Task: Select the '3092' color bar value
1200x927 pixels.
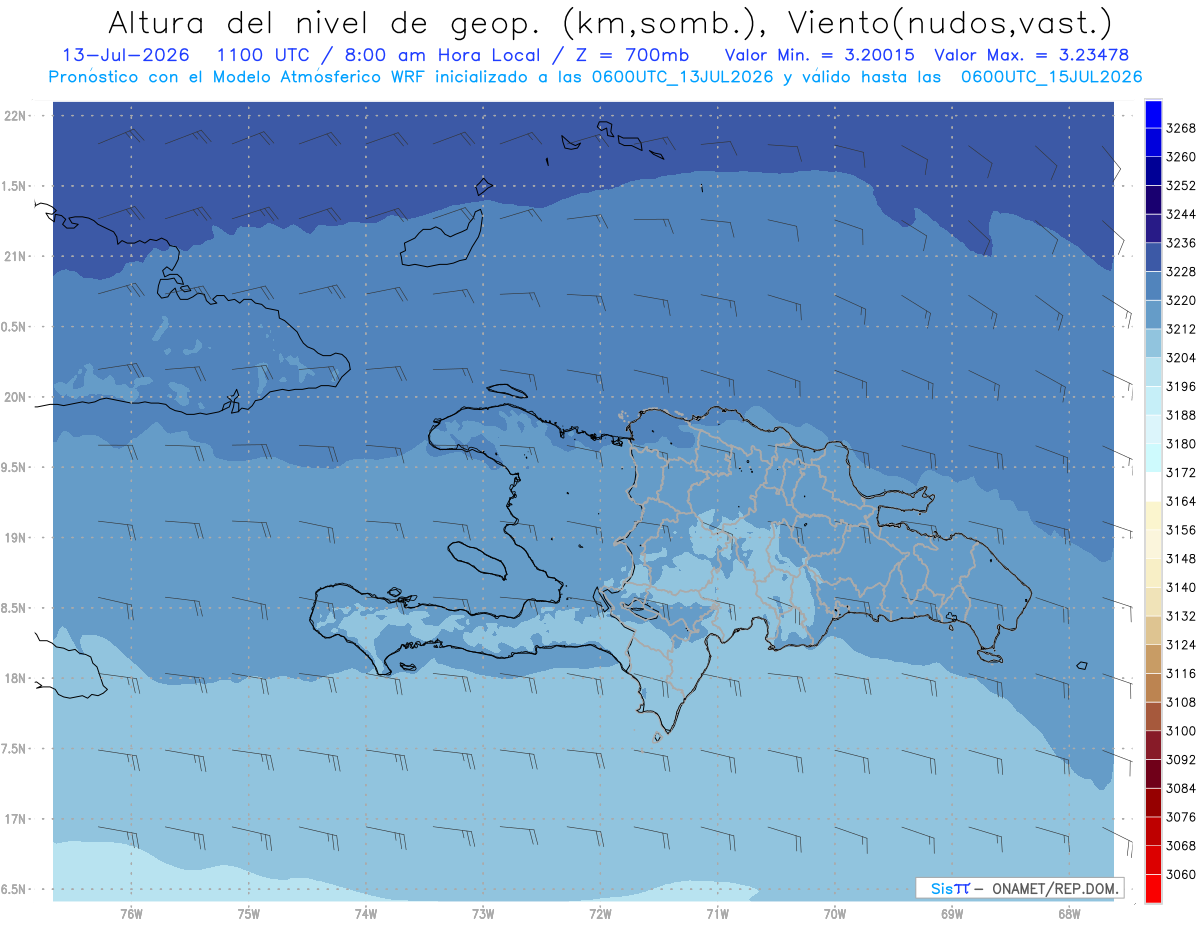Action: [1180, 759]
